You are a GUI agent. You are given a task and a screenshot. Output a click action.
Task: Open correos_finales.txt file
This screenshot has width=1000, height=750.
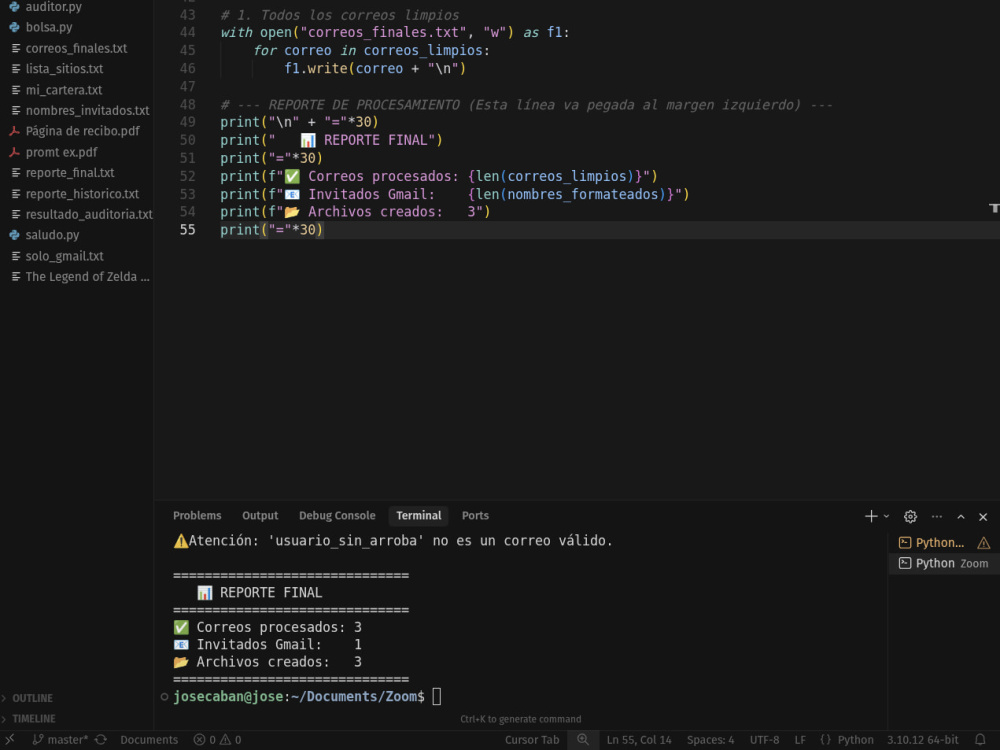pos(76,48)
